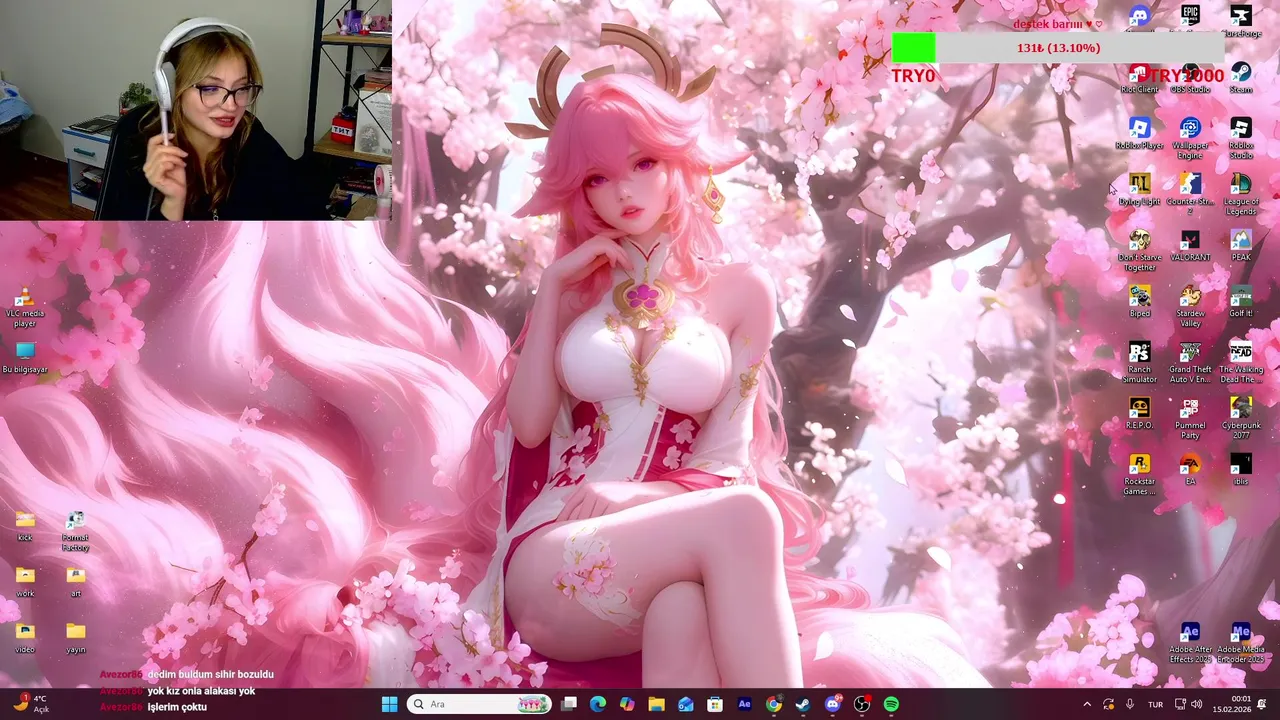Select the Cyberpunk 2077 icon

(1241, 418)
